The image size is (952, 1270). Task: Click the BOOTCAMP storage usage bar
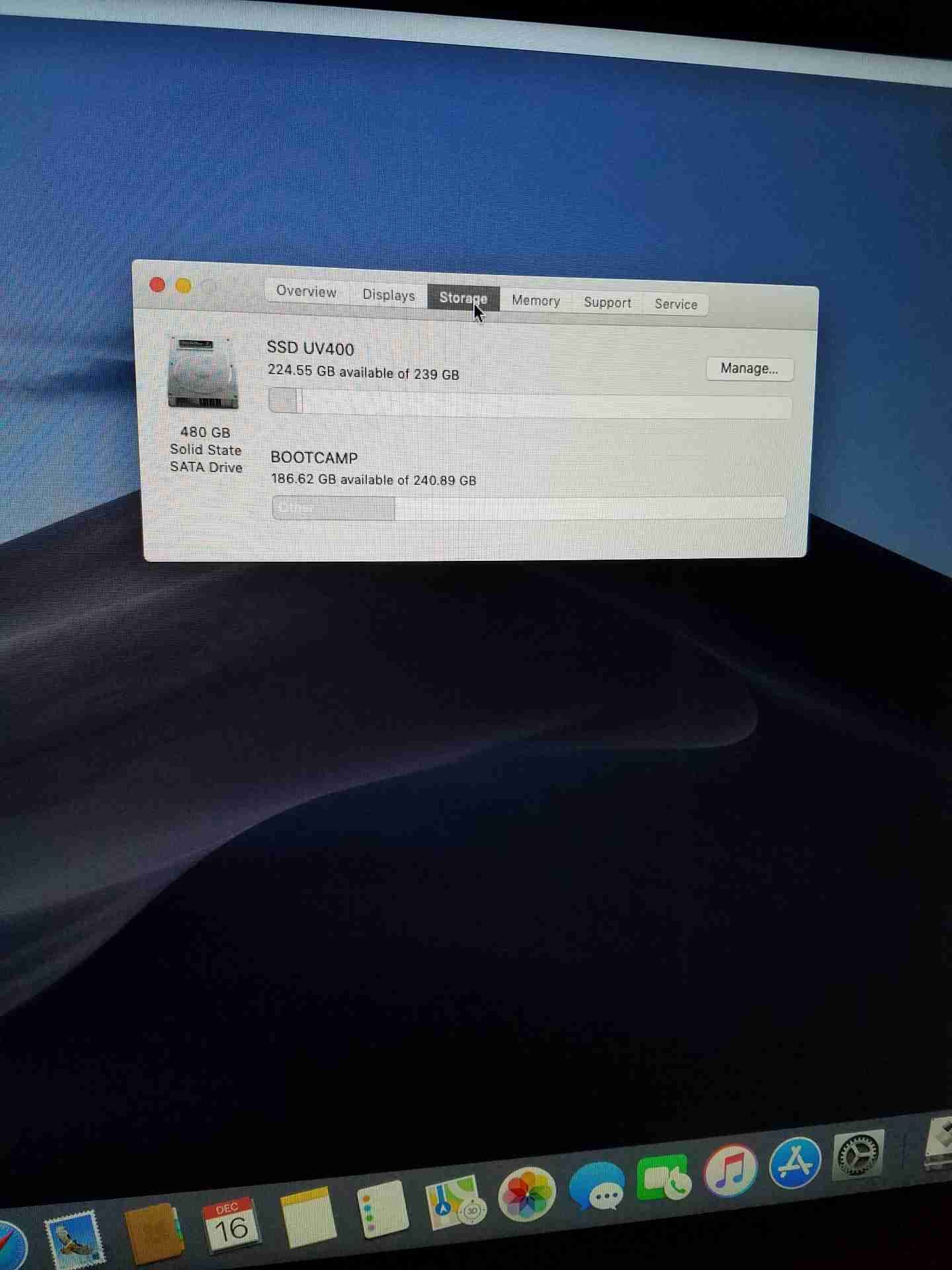point(530,508)
